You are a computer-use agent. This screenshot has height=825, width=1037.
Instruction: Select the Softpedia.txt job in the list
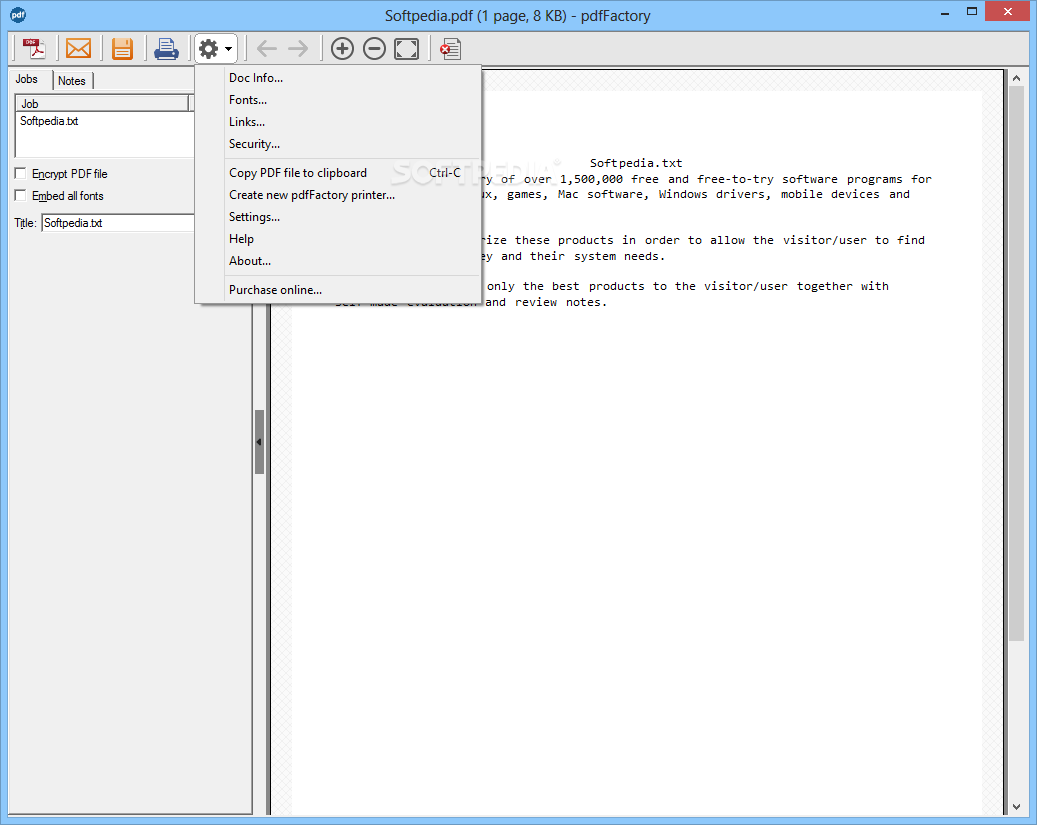pos(49,121)
